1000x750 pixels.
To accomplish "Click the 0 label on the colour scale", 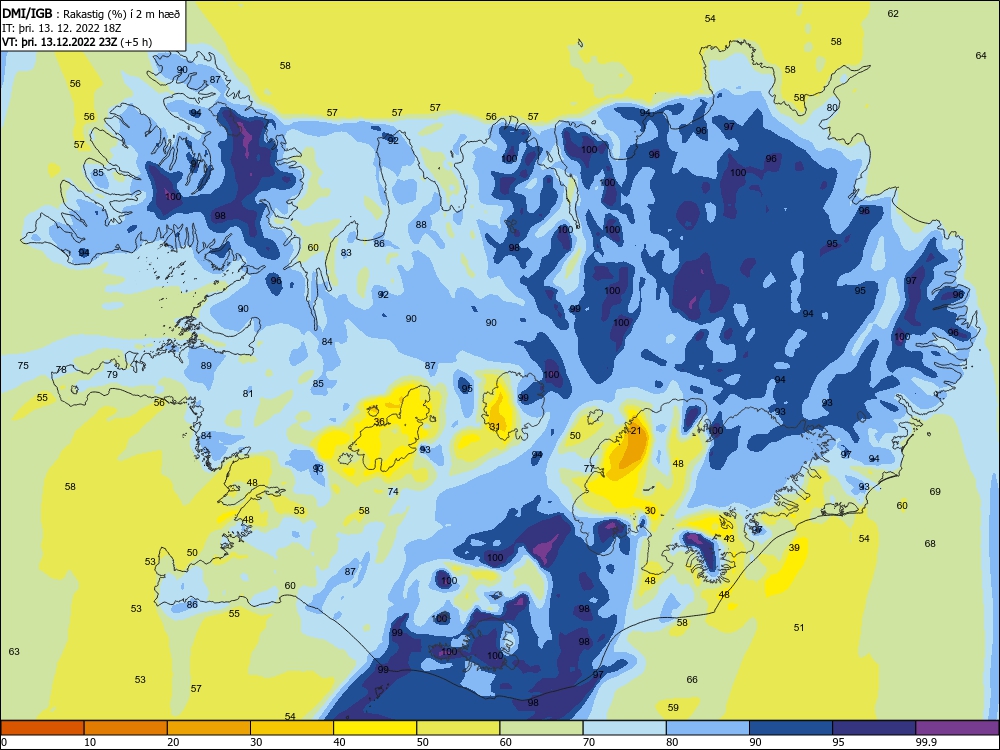I will pyautogui.click(x=4, y=742).
